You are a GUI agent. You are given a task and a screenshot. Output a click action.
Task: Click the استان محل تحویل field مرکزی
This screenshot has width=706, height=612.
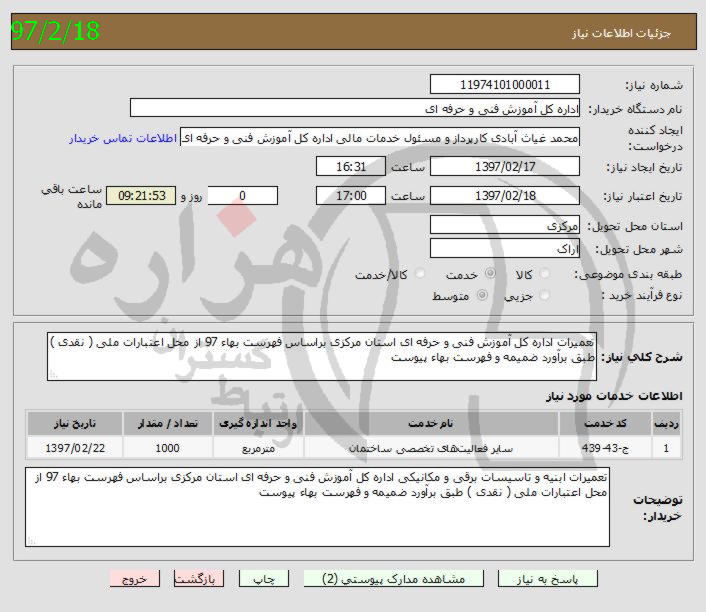pos(505,225)
